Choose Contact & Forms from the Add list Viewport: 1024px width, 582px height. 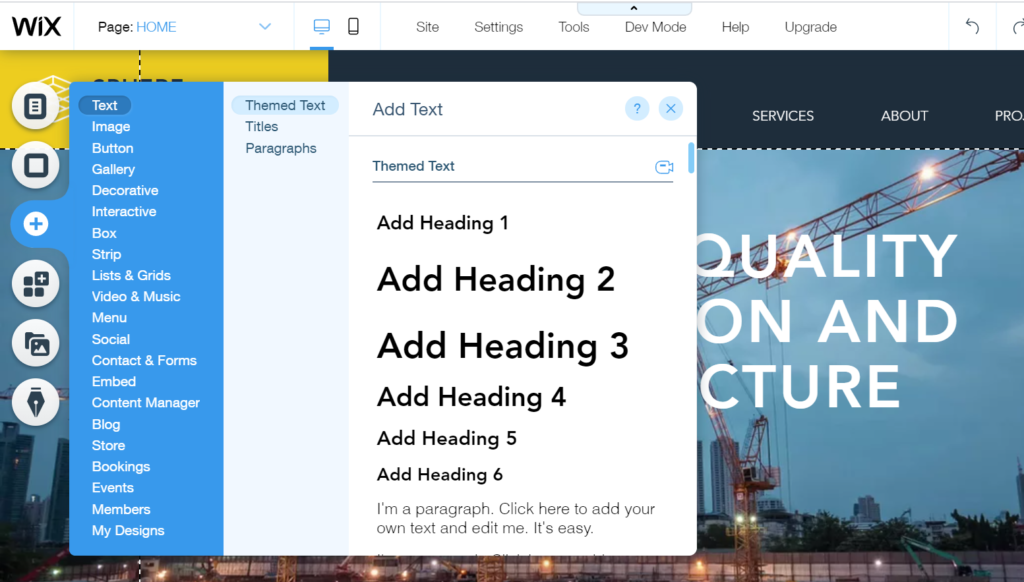[x=144, y=360]
